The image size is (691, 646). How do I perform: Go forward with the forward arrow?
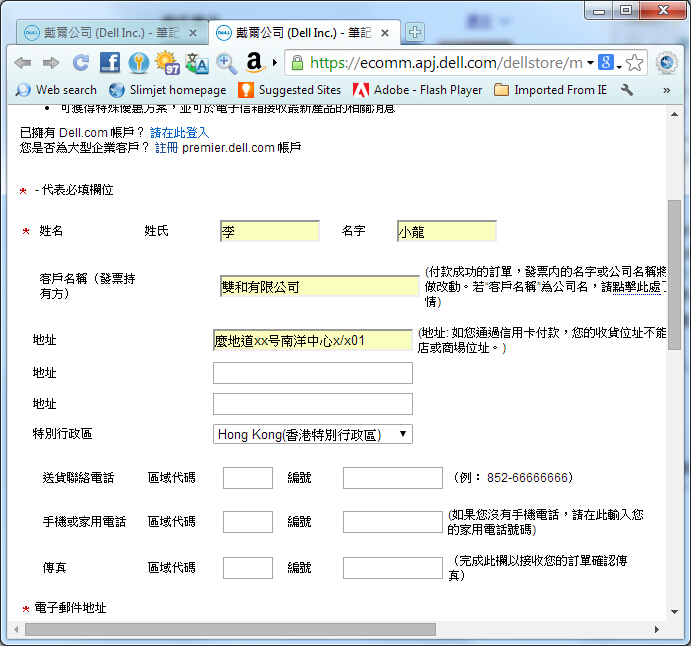click(51, 63)
